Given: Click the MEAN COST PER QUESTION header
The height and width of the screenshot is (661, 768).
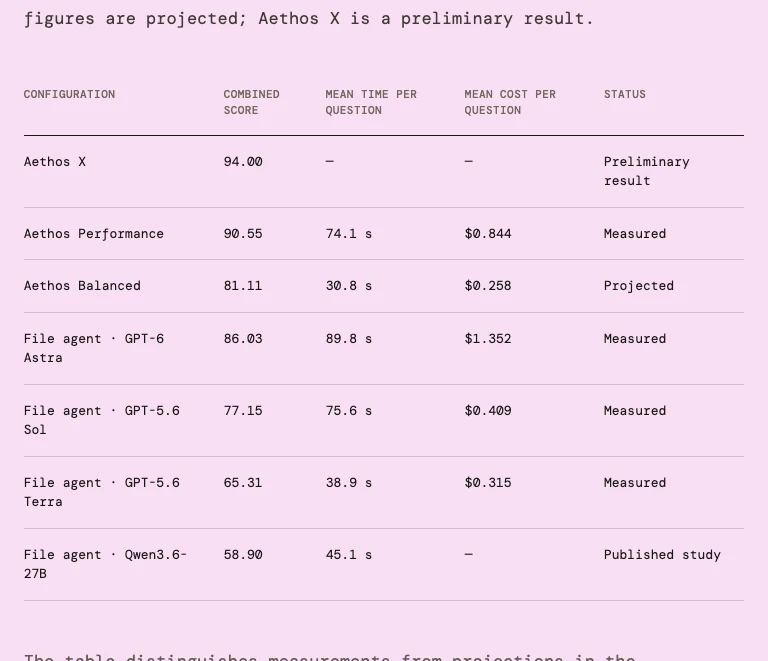Looking at the screenshot, I should [x=510, y=102].
